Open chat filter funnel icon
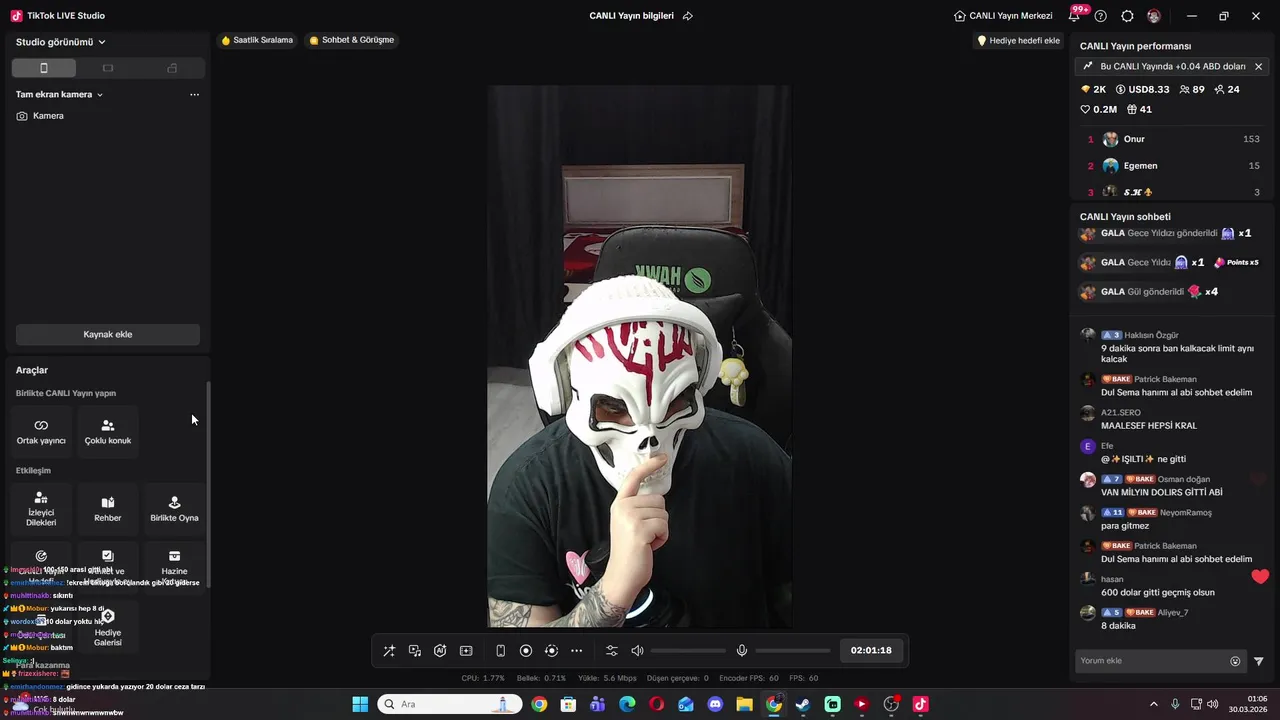 pos(1259,661)
